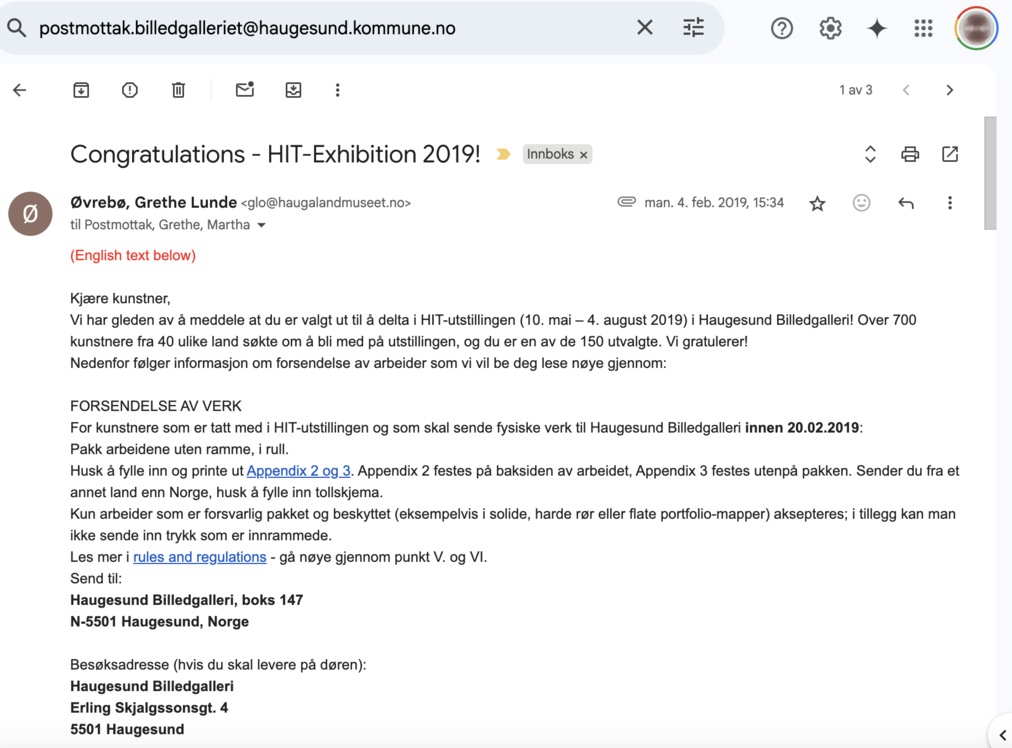The height and width of the screenshot is (748, 1012).
Task: Open the email in a new window
Action: click(x=950, y=154)
